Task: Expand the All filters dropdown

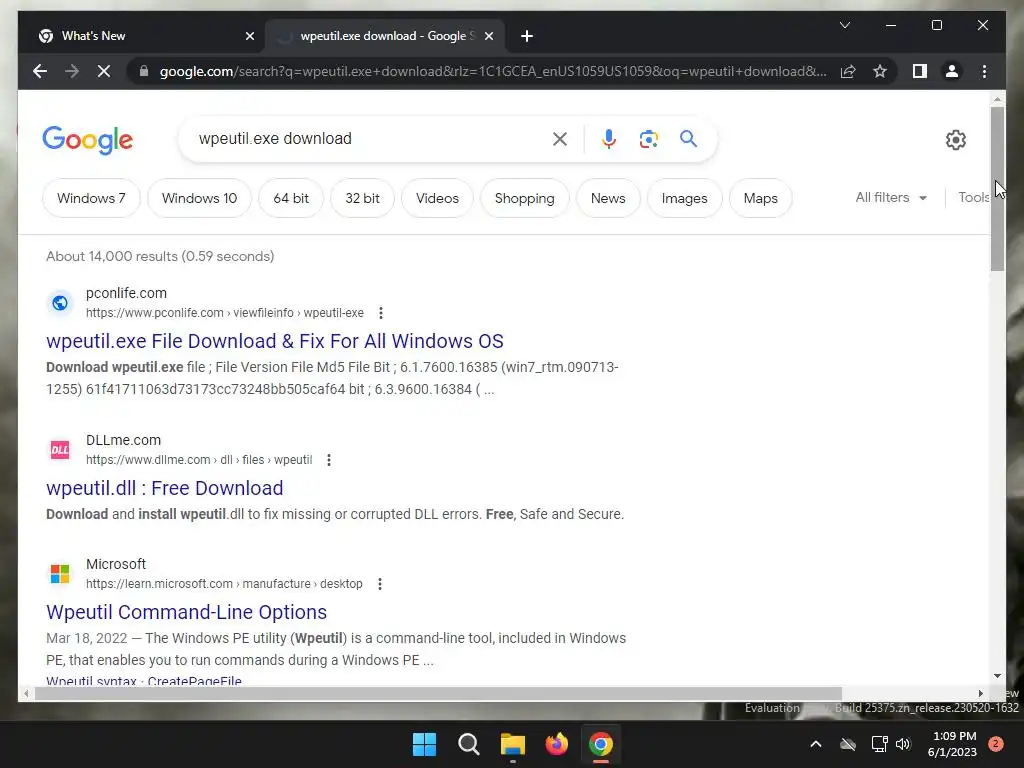Action: [x=891, y=197]
